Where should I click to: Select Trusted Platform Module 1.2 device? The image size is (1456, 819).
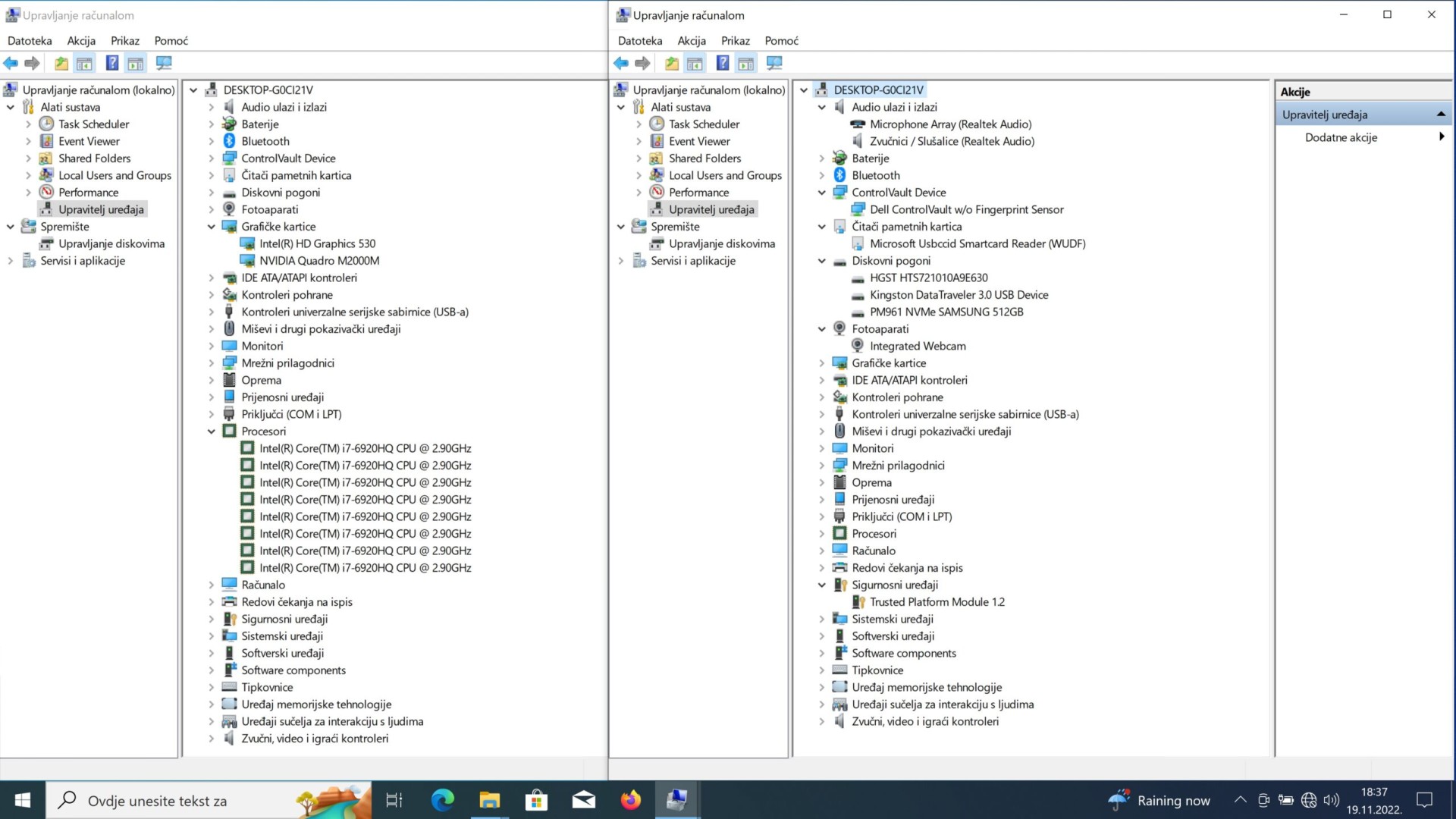click(937, 601)
